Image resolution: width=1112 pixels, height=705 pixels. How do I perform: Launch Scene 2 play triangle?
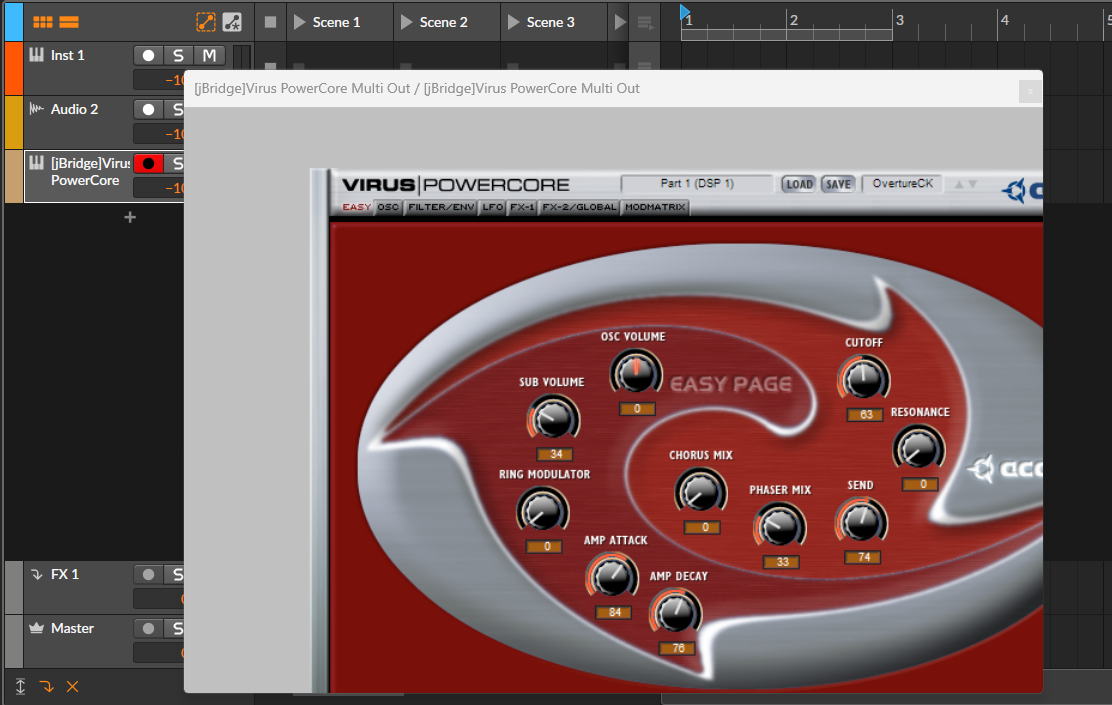click(x=406, y=22)
